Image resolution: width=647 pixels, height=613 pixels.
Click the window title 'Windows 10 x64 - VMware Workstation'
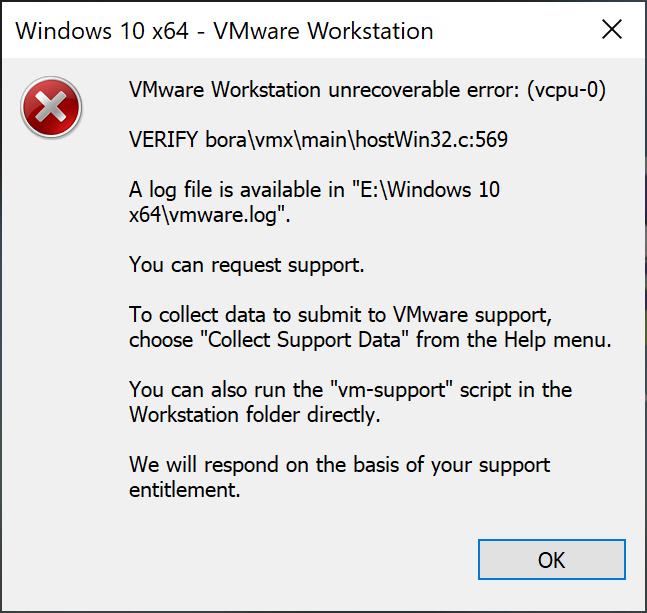click(224, 31)
